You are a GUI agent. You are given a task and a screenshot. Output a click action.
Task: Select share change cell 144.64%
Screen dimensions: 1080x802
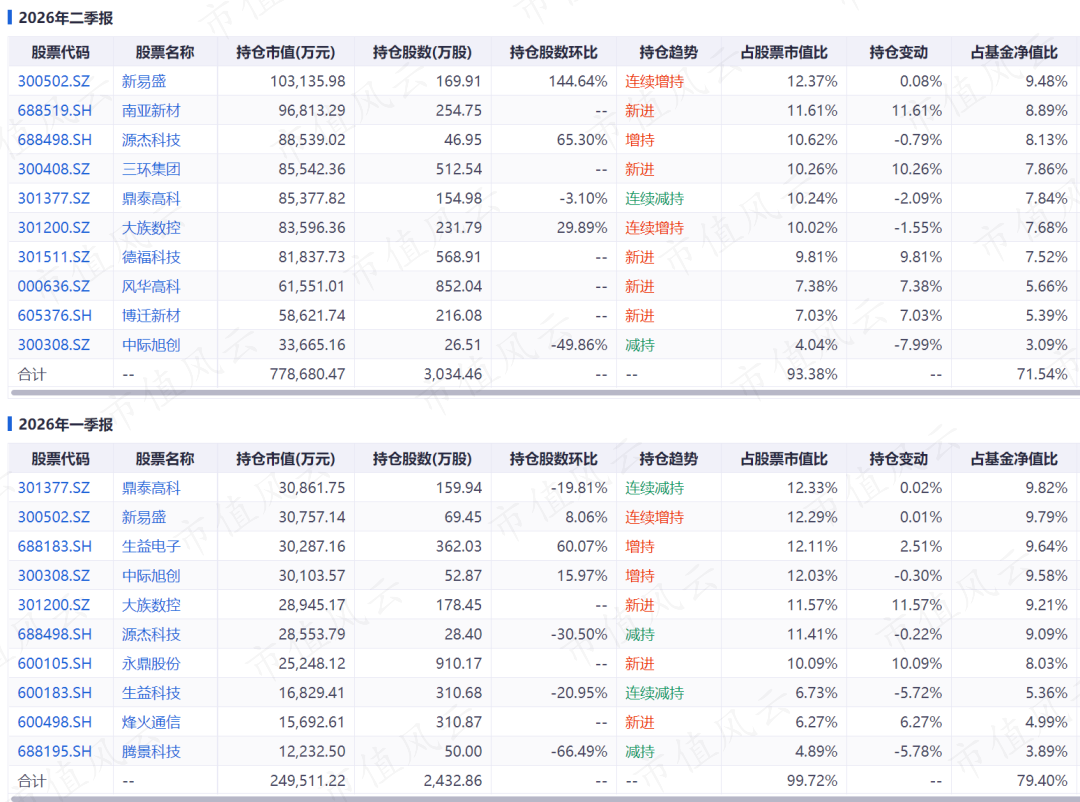[578, 81]
